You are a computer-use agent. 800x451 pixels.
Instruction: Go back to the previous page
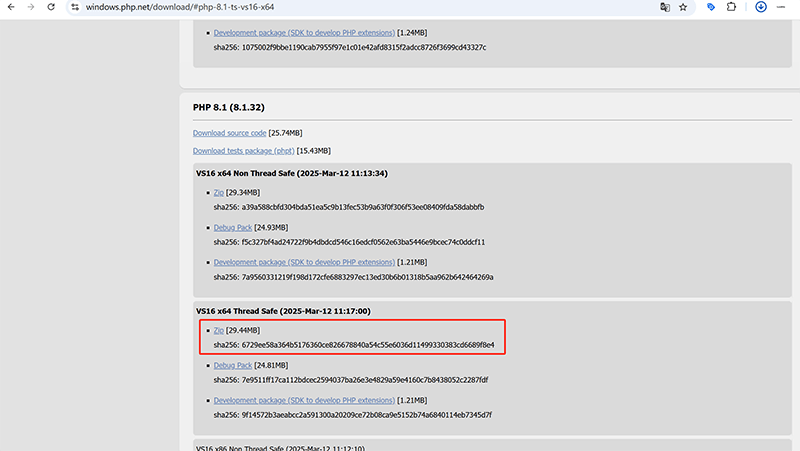(x=11, y=7)
